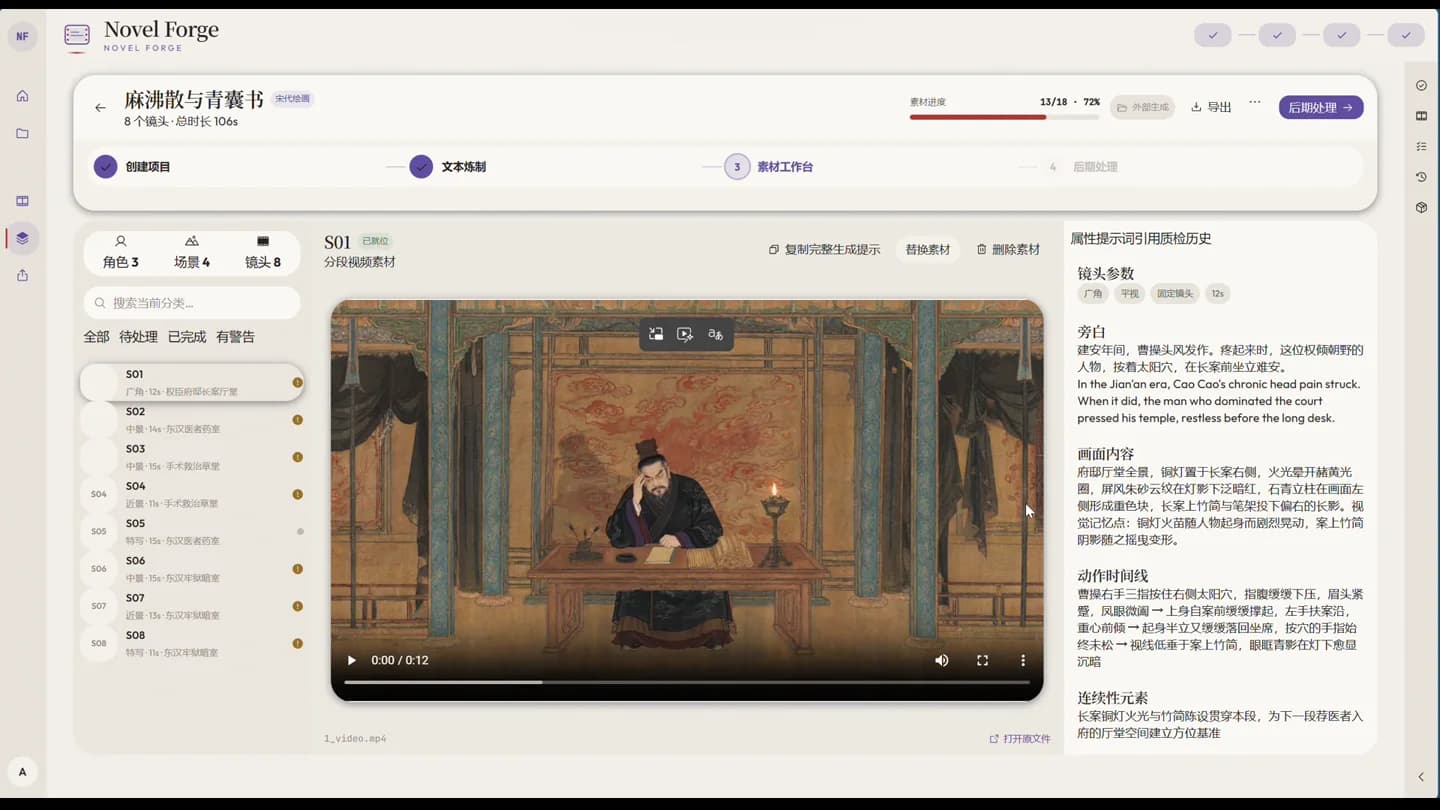Click the 宋代绘画 style tag
Image resolution: width=1440 pixels, height=810 pixels.
pos(293,99)
